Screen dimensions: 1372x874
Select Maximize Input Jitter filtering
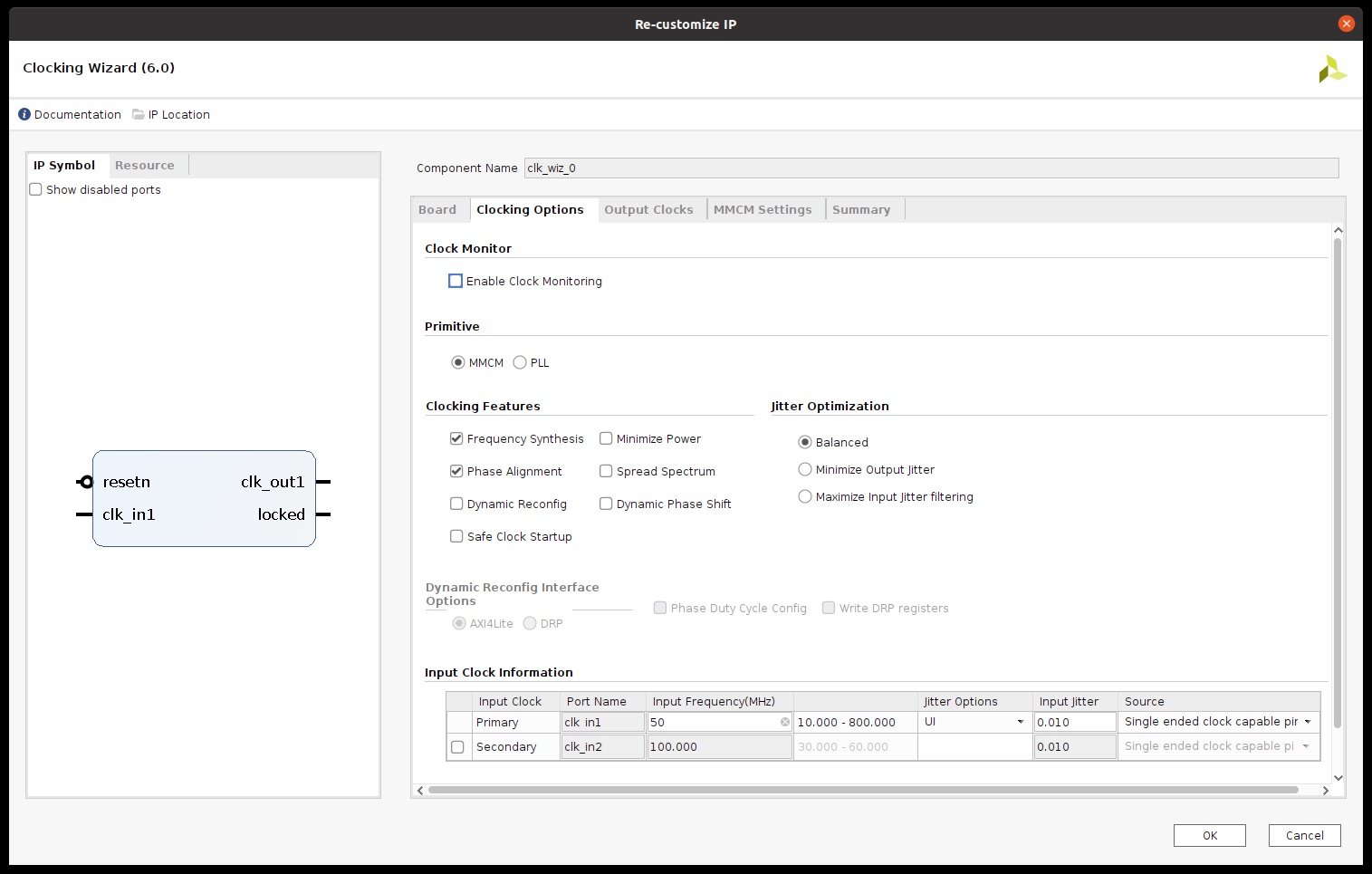(x=805, y=496)
